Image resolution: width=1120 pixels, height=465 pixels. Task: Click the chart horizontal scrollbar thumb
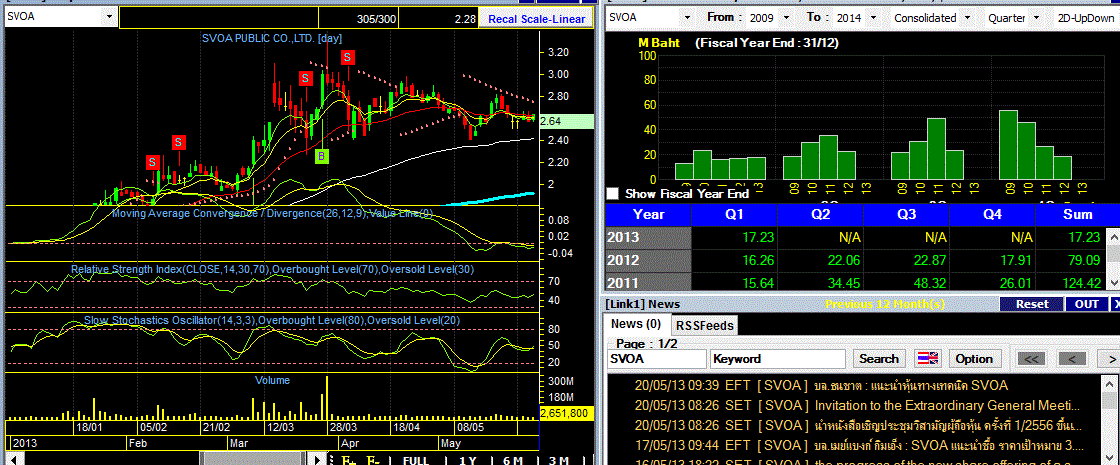[251, 459]
